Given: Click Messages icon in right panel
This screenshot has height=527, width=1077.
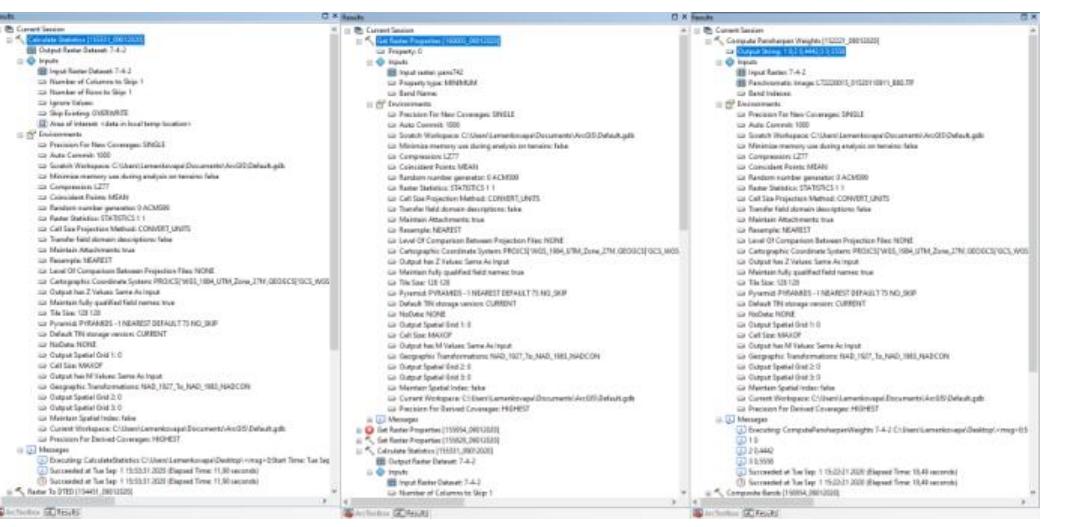Looking at the screenshot, I should (x=730, y=418).
